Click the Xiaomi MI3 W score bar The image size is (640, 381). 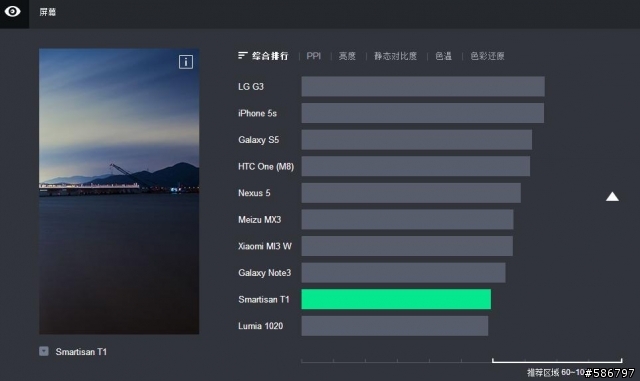pos(407,246)
